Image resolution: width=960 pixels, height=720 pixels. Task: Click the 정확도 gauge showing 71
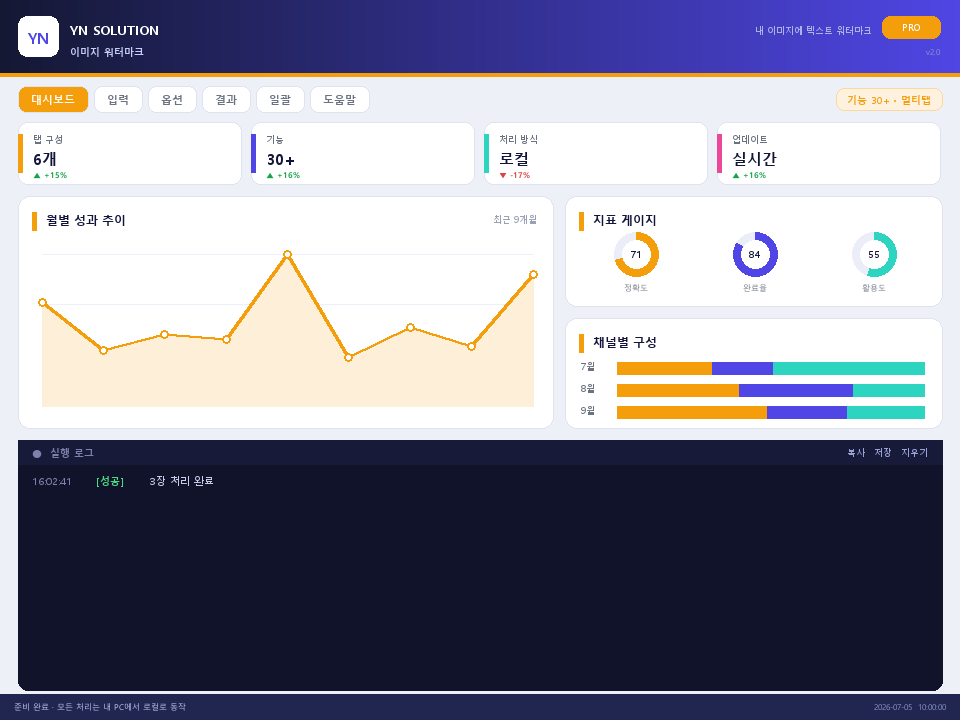(x=636, y=255)
